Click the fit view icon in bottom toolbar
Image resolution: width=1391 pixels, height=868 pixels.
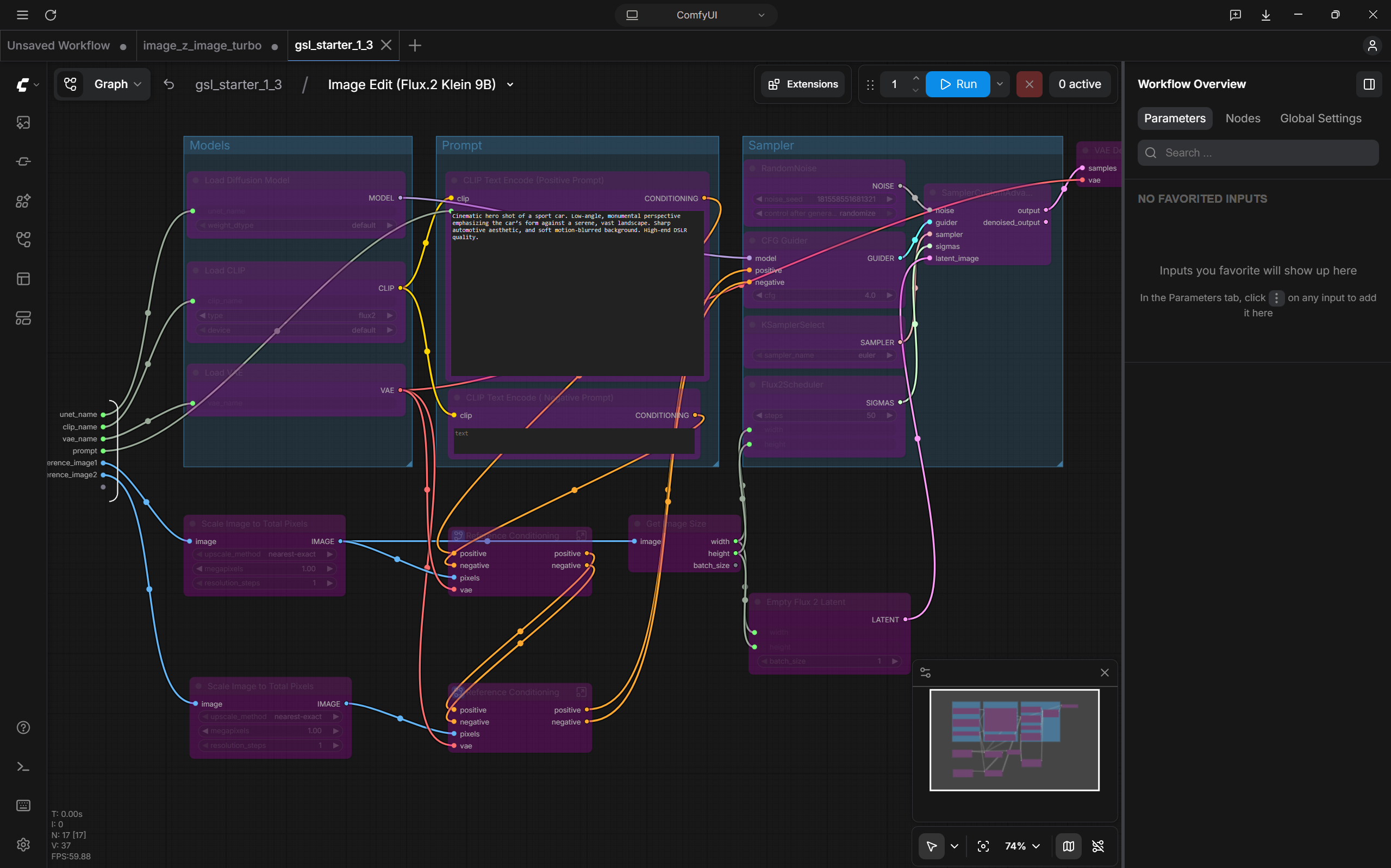pyautogui.click(x=983, y=846)
